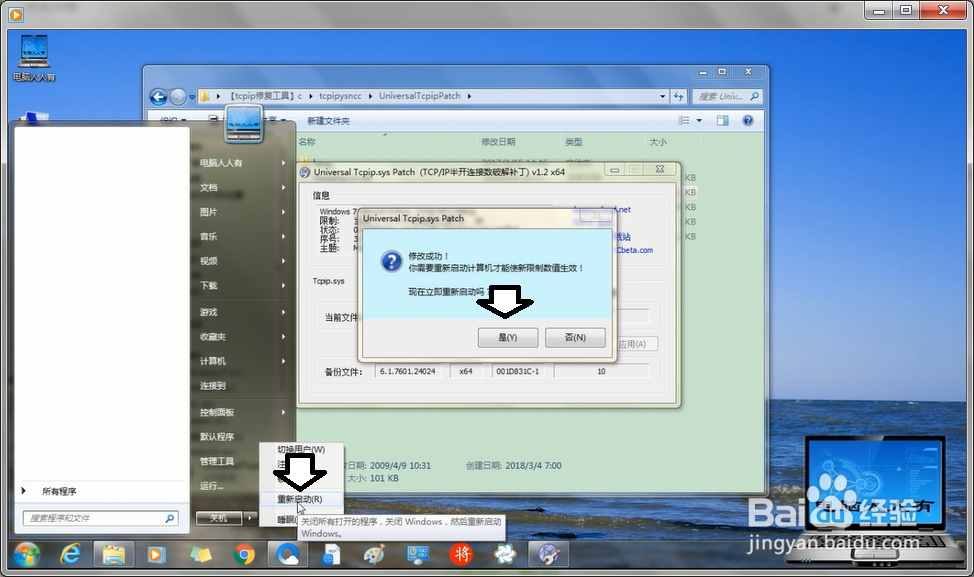The image size is (974, 577).
Task: Open the red chess 将 taskbar icon
Action: (461, 554)
